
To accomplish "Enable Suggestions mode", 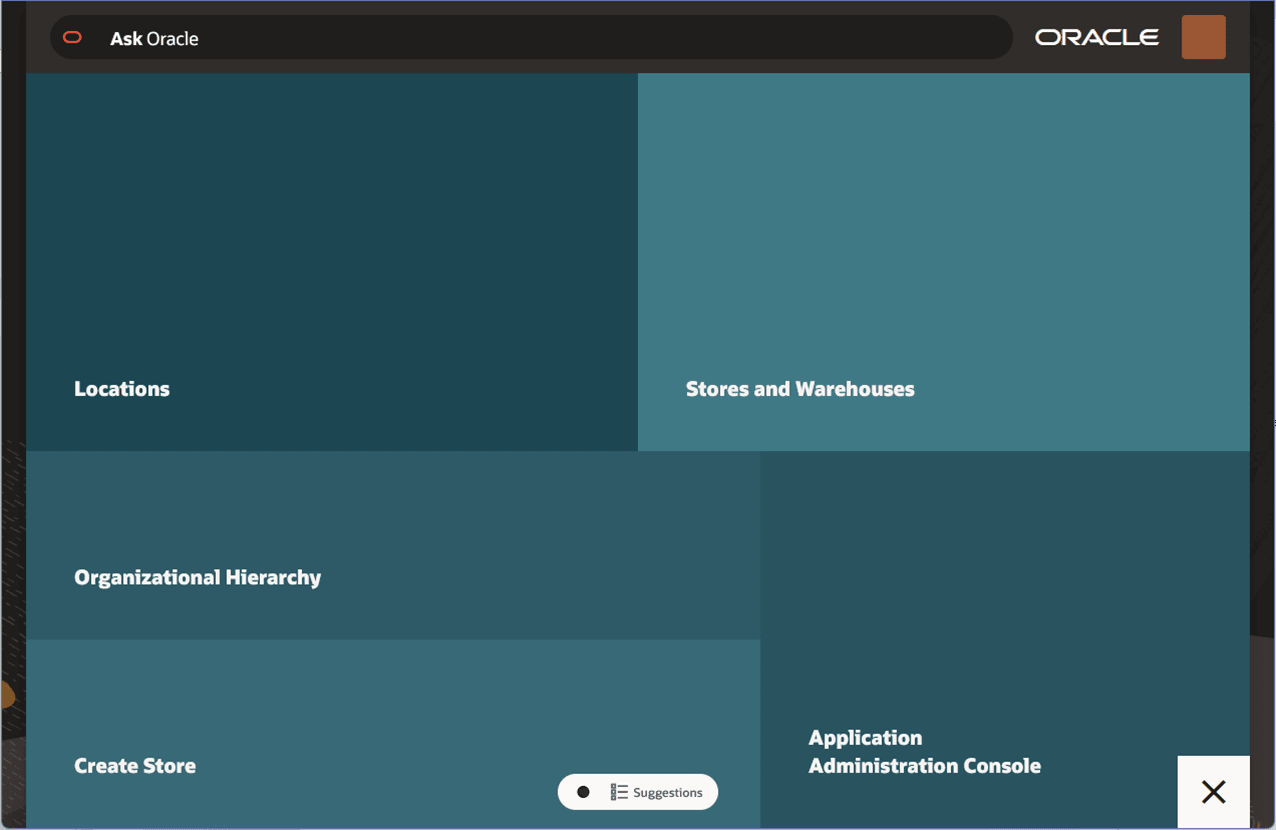I will 637,791.
